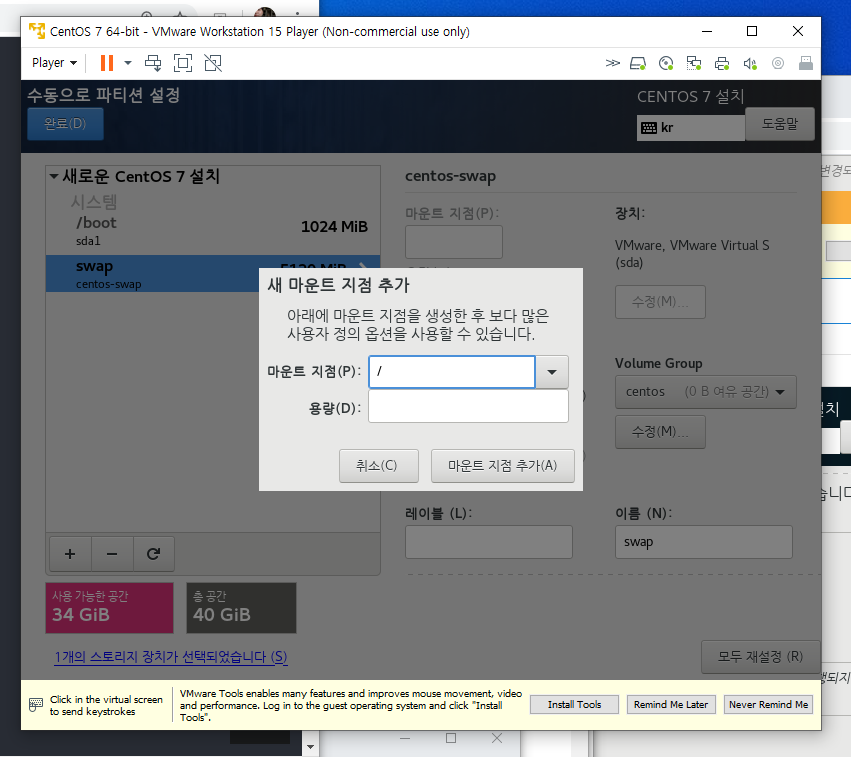Maximize the VMware Player window

click(752, 31)
